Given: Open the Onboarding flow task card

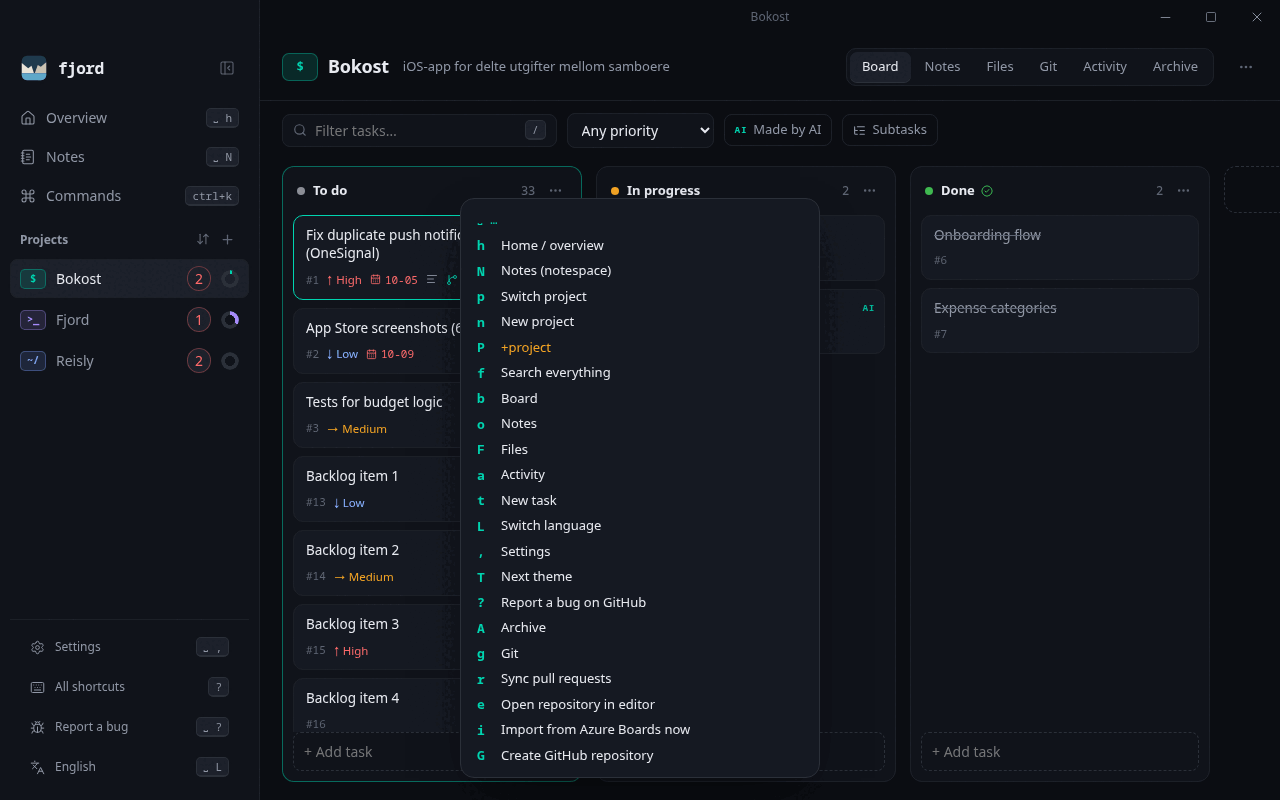Looking at the screenshot, I should (x=1060, y=247).
